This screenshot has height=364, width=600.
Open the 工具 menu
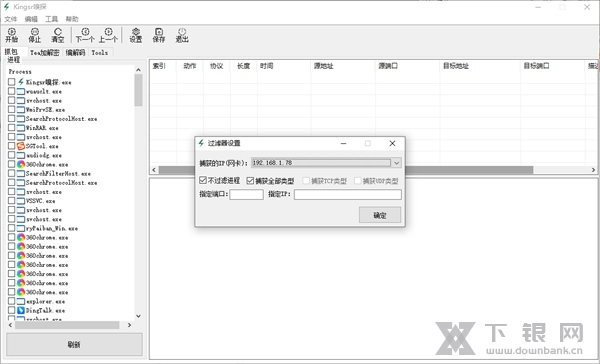click(51, 19)
